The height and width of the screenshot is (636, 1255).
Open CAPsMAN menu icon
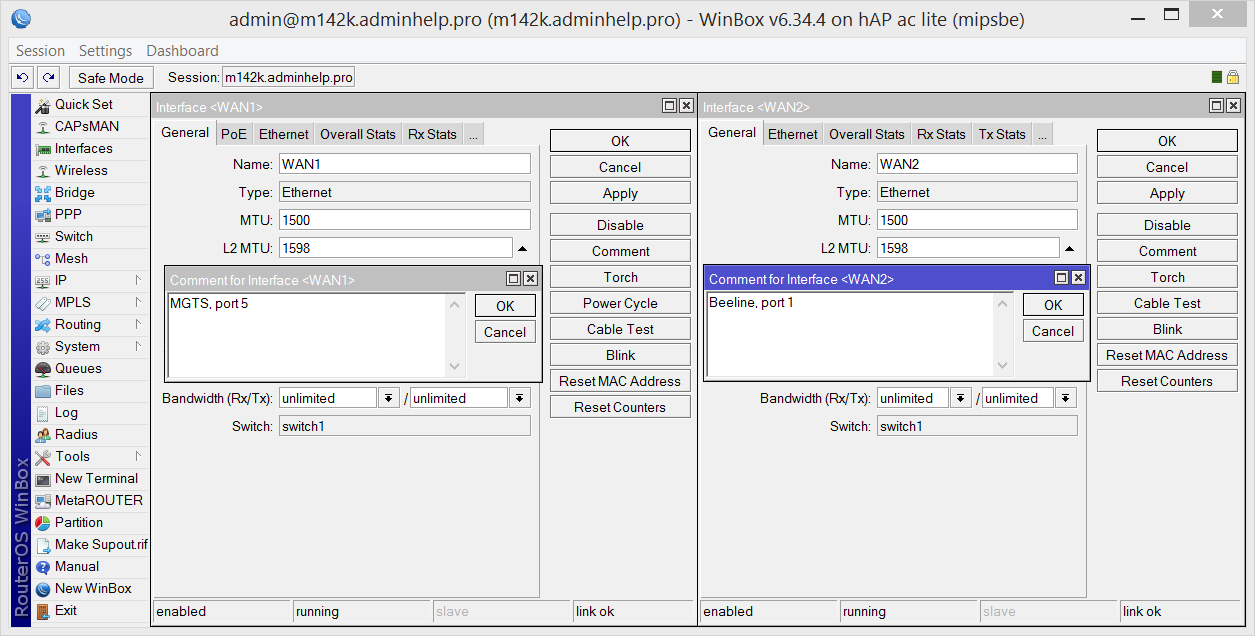[44, 126]
